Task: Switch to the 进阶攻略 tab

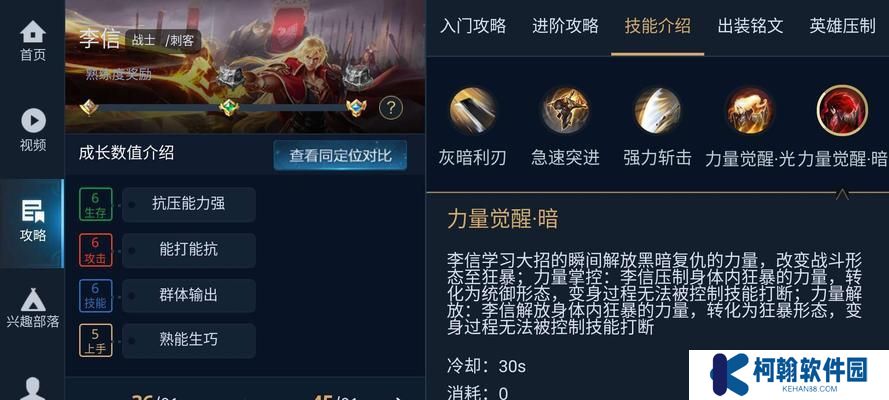Action: click(x=565, y=26)
